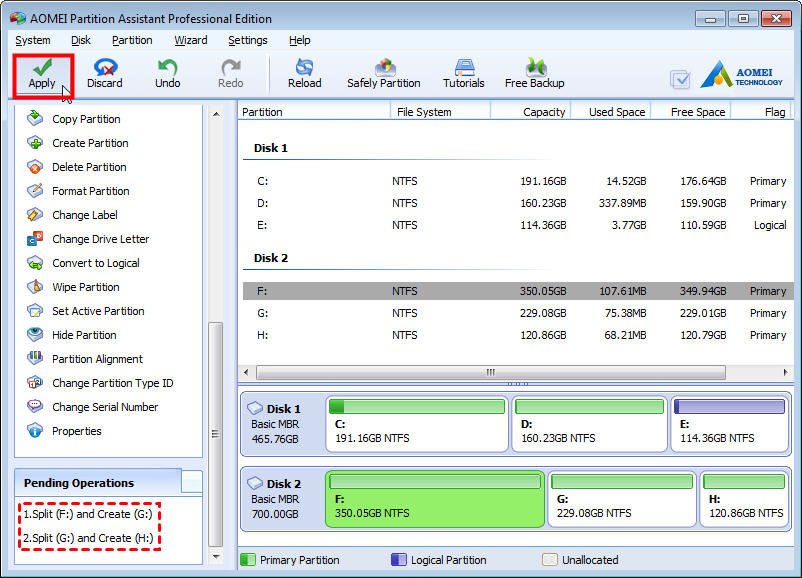Sort by Free Space column
This screenshot has height=578, width=802.
pos(690,112)
